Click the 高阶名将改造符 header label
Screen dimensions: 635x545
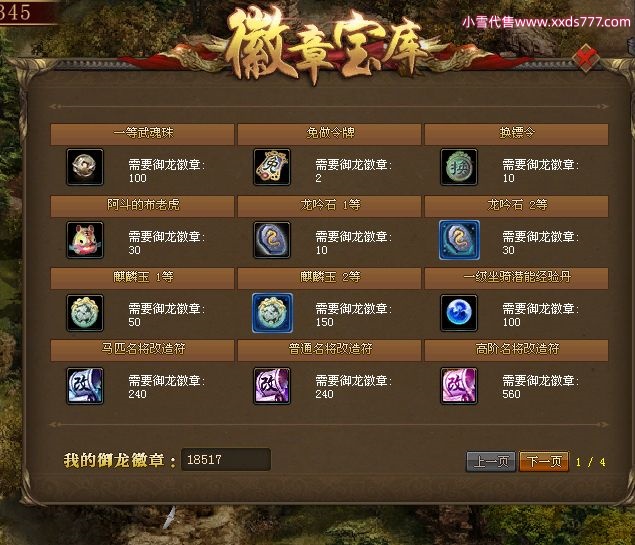(517, 349)
